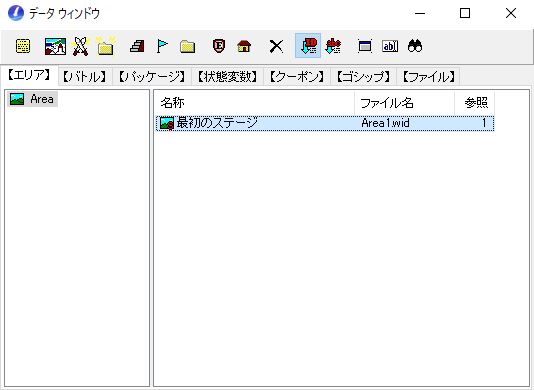The width and height of the screenshot is (534, 390).
Task: Go to the 【ファイル】 tab
Action: [x=428, y=77]
